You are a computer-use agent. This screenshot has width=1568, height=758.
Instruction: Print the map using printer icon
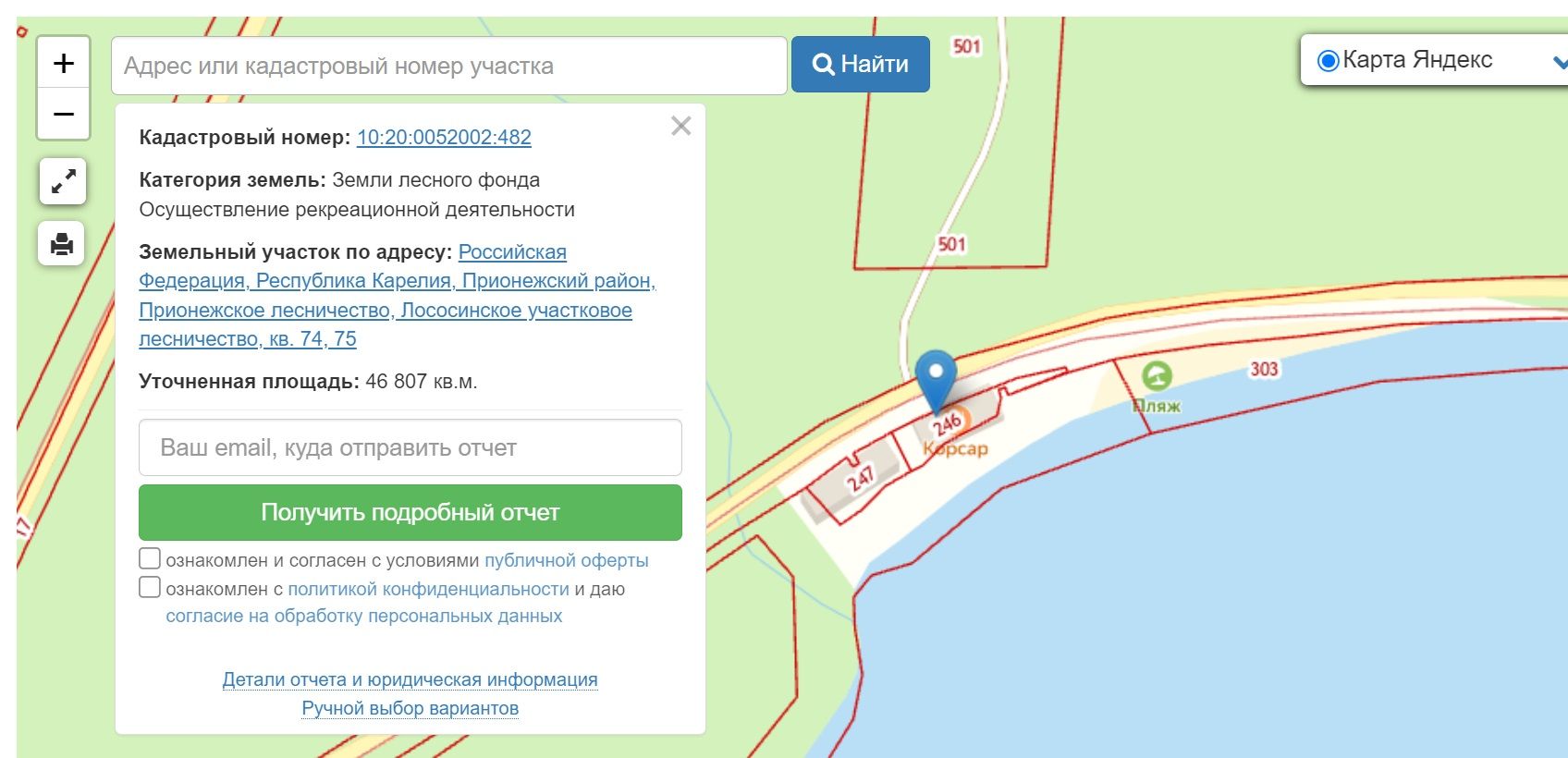click(x=62, y=244)
